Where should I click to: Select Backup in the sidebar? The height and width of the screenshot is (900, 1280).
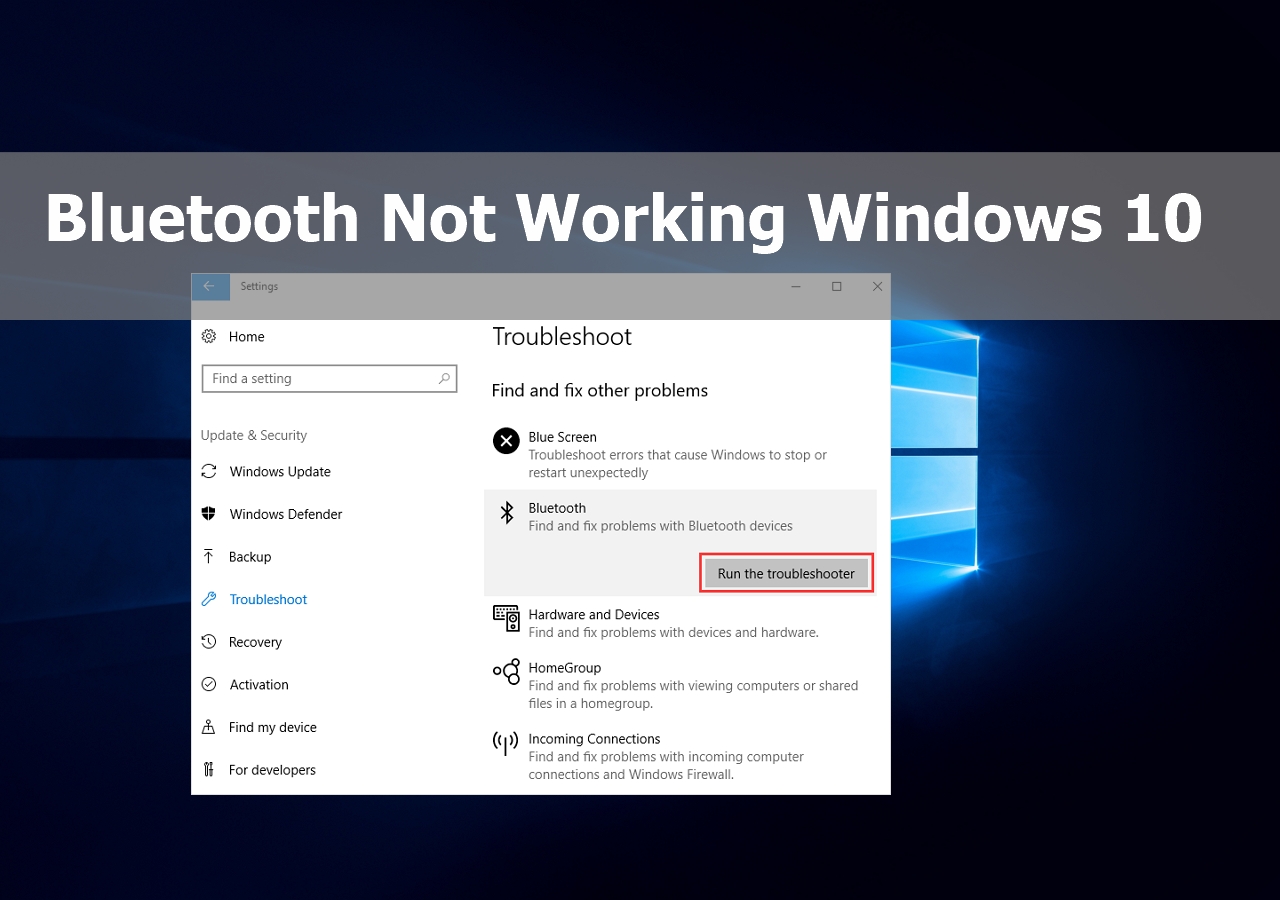[250, 556]
